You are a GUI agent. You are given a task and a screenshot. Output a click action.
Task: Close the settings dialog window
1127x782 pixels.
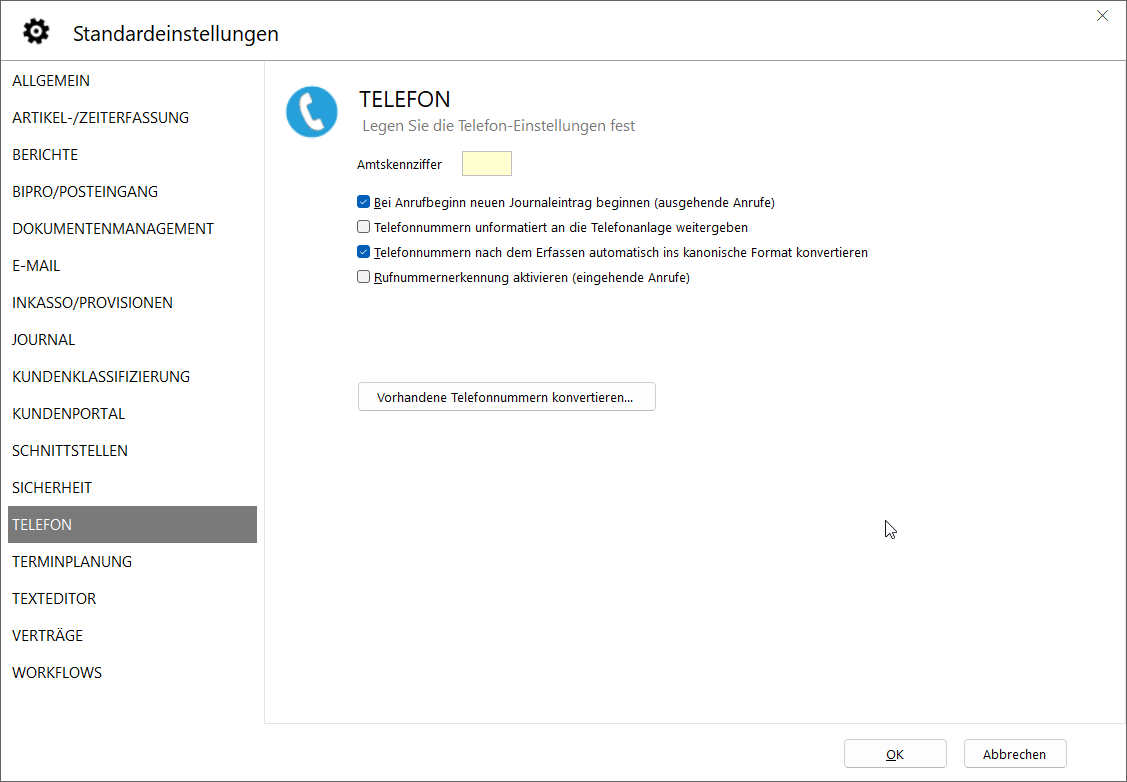[x=1102, y=16]
